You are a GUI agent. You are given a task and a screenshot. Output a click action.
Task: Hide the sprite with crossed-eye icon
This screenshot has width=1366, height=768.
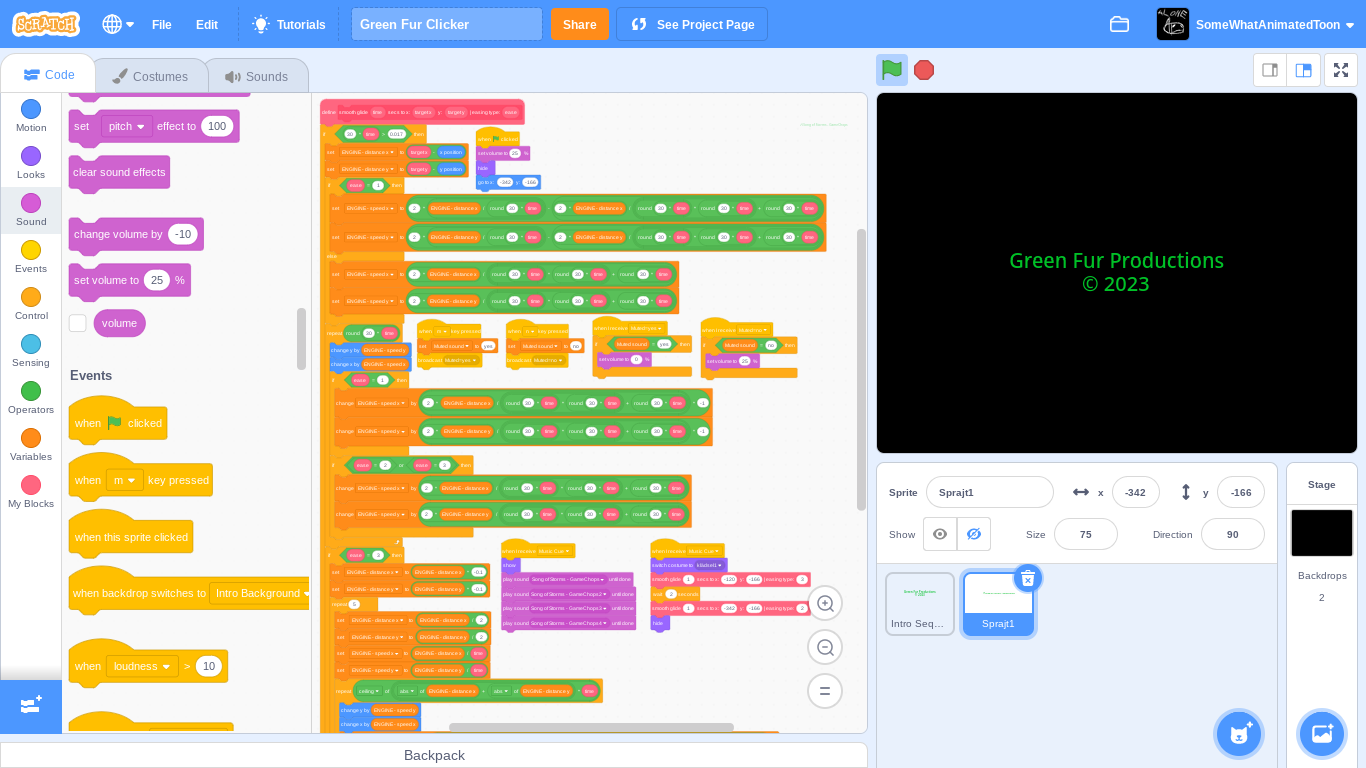974,534
